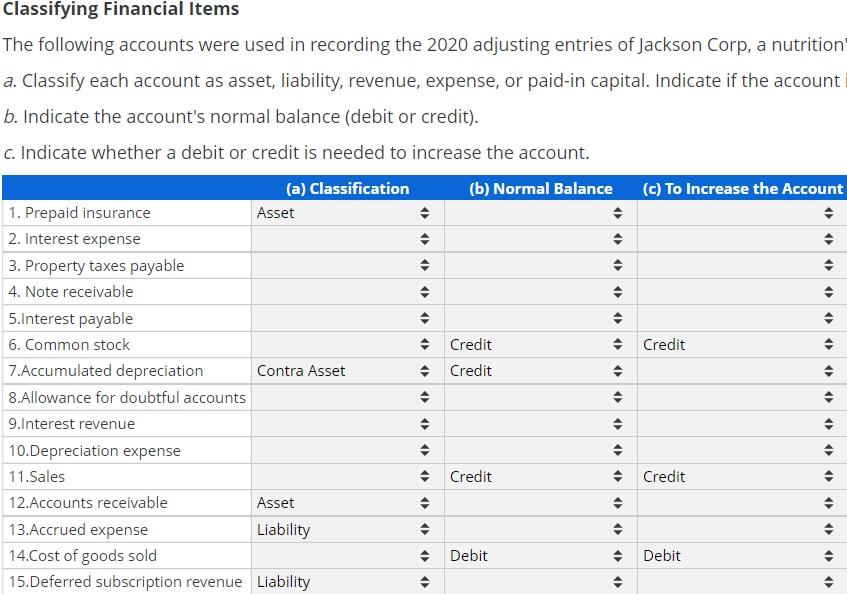Viewport: 847px width, 594px height.
Task: Change Sales To Increase Credit dropdown
Action: click(x=742, y=477)
